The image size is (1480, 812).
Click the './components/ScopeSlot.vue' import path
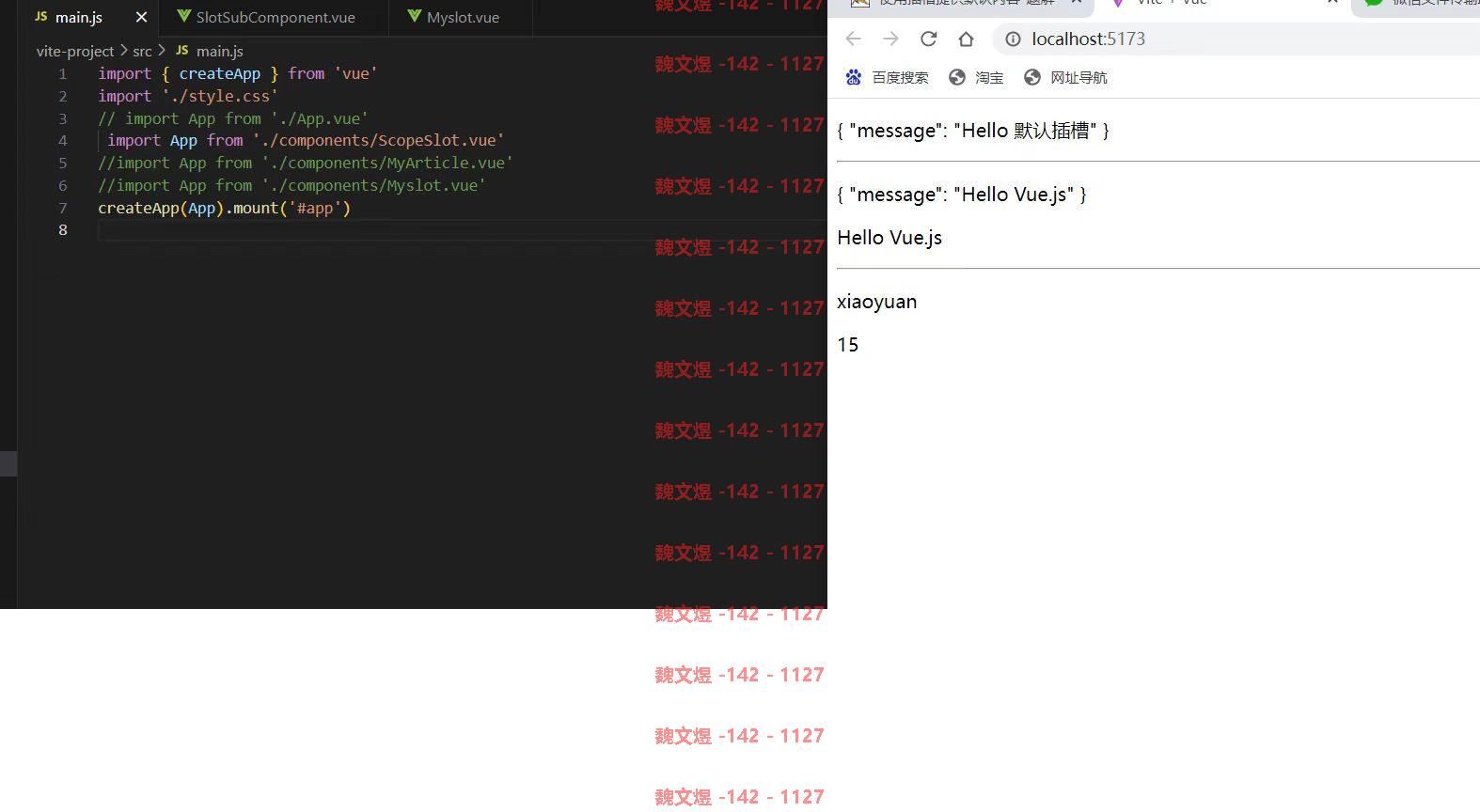(x=378, y=140)
